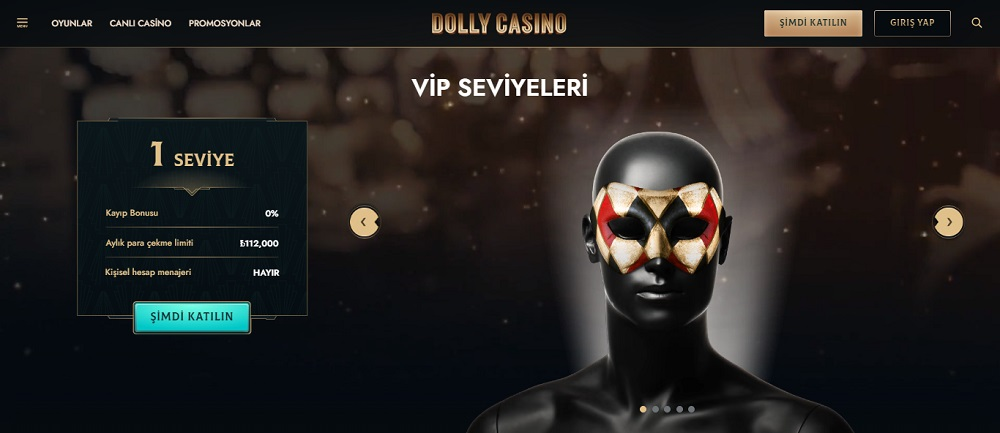Click the Aylık para çekme limiti row
The width and height of the screenshot is (1000, 433).
pyautogui.click(x=192, y=243)
